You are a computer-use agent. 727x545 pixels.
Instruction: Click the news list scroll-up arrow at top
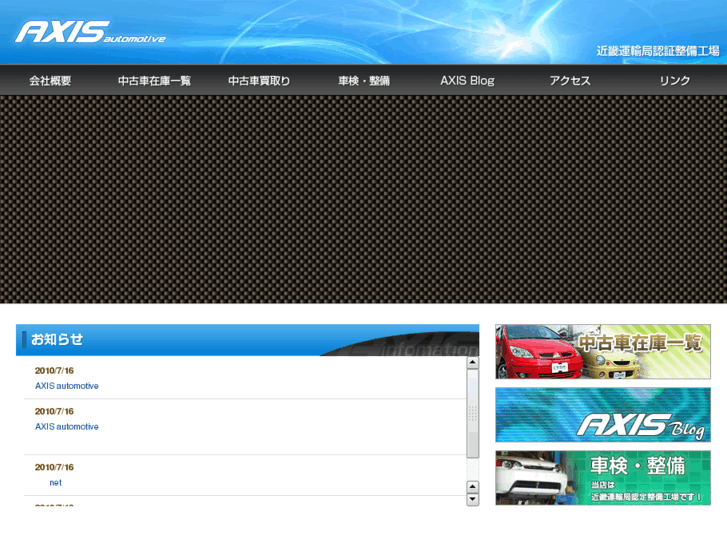coord(472,362)
